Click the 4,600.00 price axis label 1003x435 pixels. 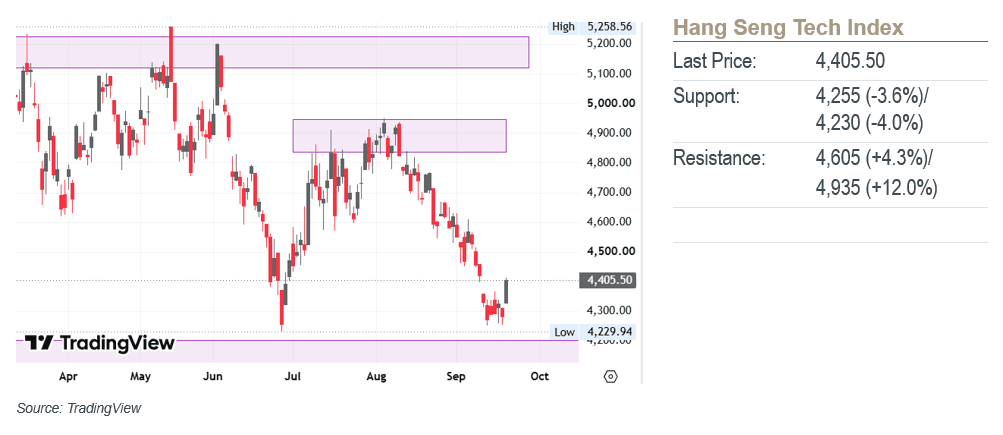click(x=609, y=221)
